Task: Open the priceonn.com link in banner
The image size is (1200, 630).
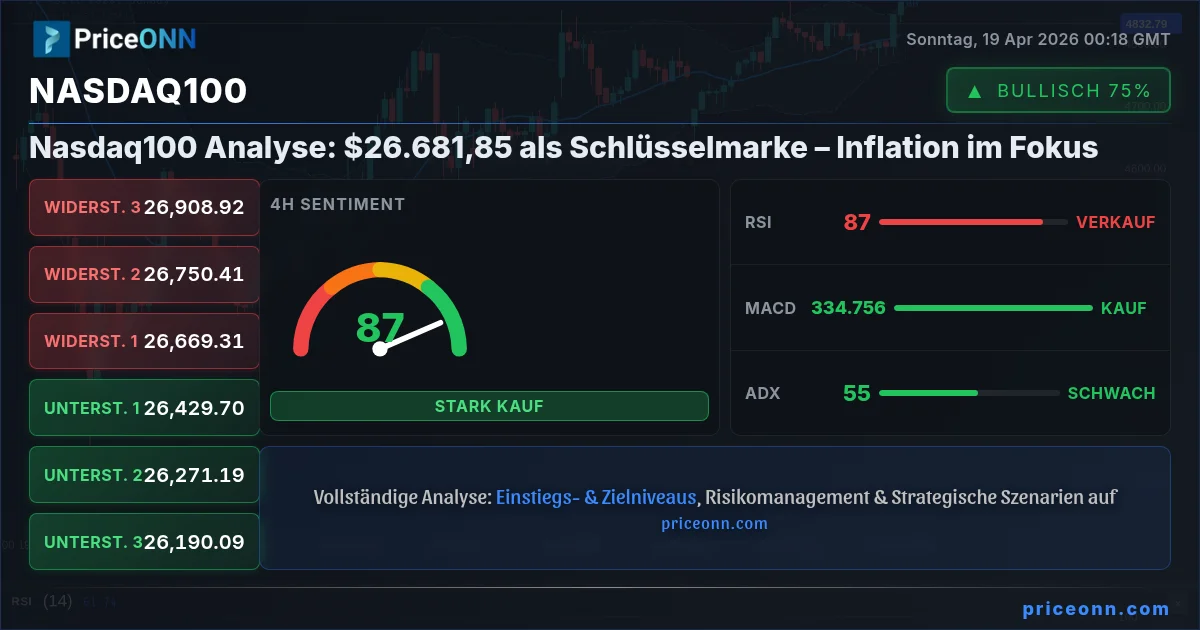Action: point(715,523)
